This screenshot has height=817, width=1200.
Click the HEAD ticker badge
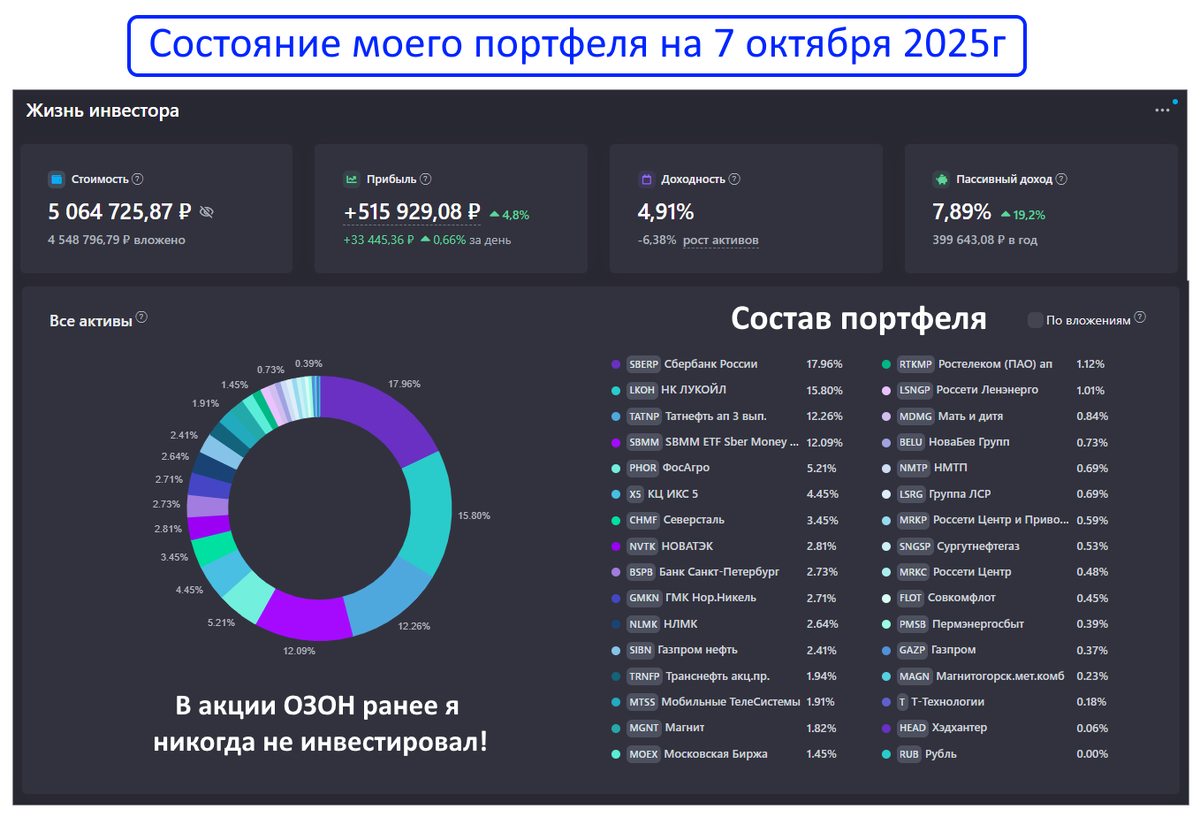912,728
